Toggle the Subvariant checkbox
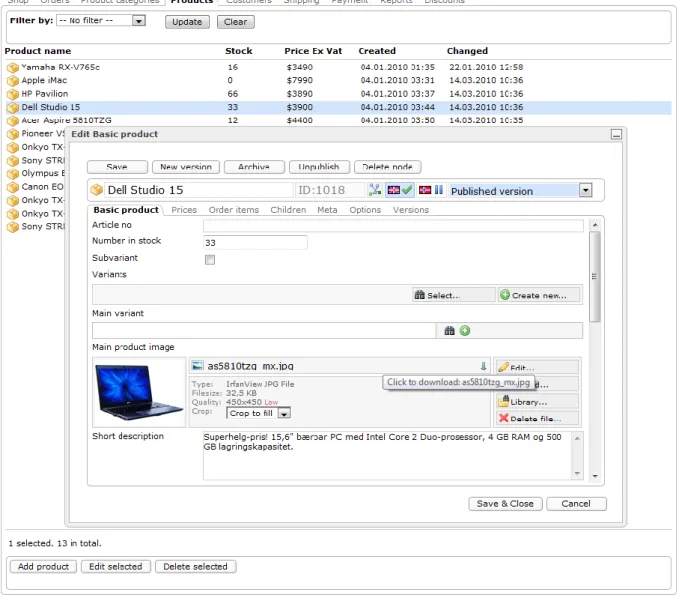 point(210,259)
